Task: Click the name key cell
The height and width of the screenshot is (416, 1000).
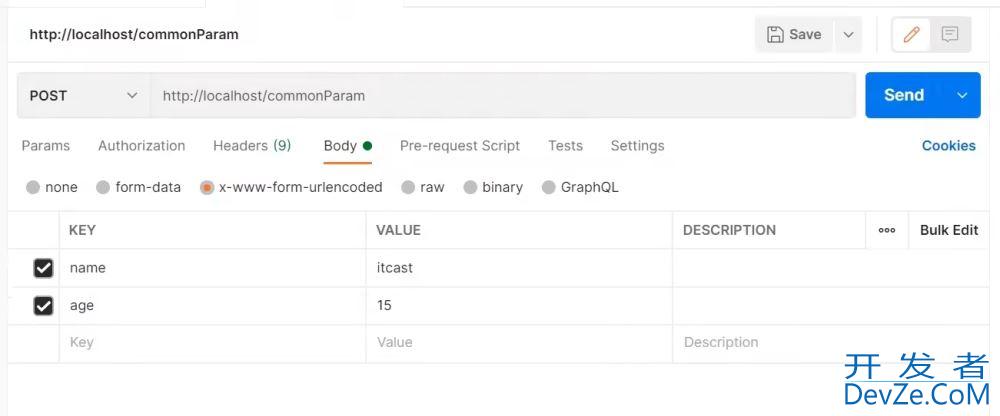Action: pyautogui.click(x=213, y=268)
